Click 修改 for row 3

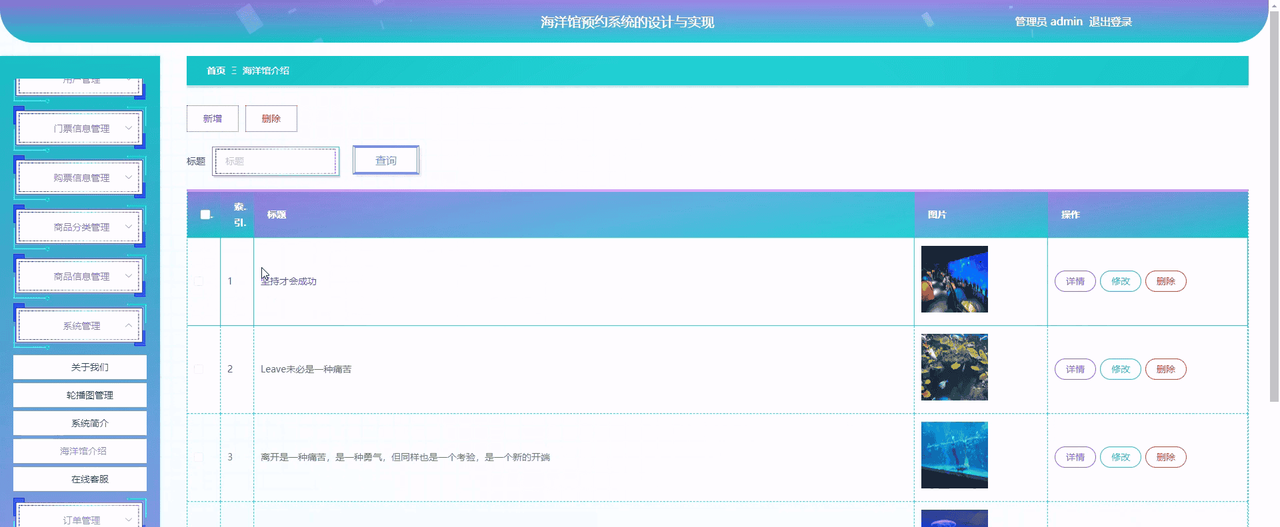click(1120, 457)
